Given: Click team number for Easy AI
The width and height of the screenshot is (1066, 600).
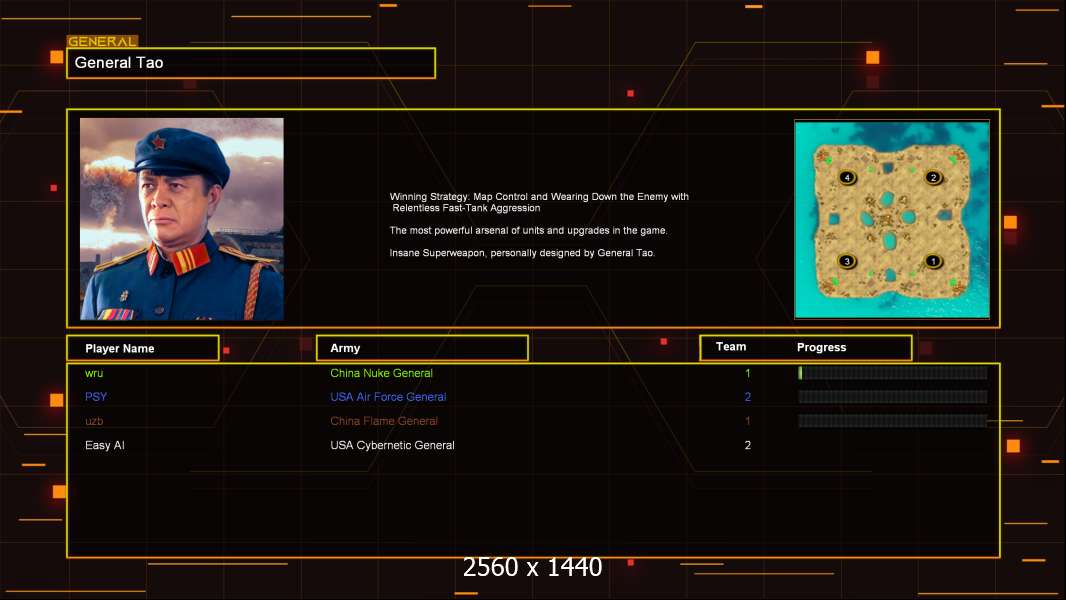Looking at the screenshot, I should coord(748,445).
